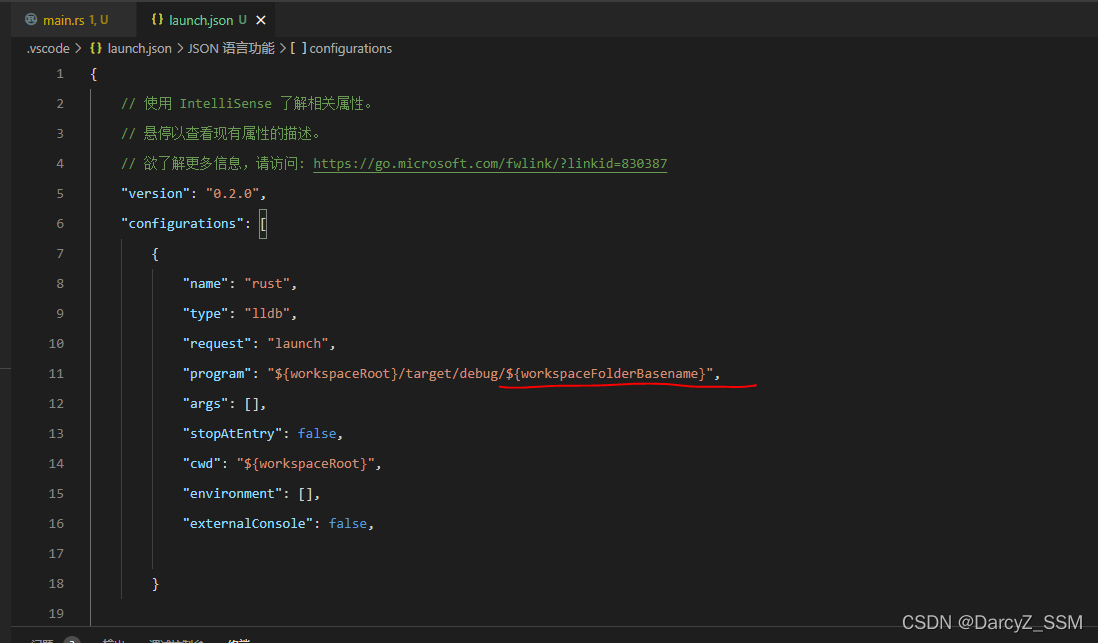
Task: Click ${workspaceFolderBasename} in the program path
Action: click(606, 373)
